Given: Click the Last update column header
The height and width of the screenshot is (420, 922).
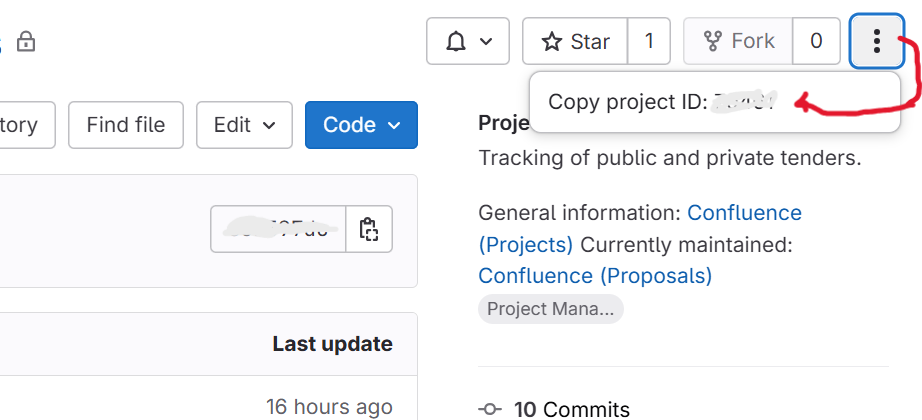Looking at the screenshot, I should click(333, 344).
